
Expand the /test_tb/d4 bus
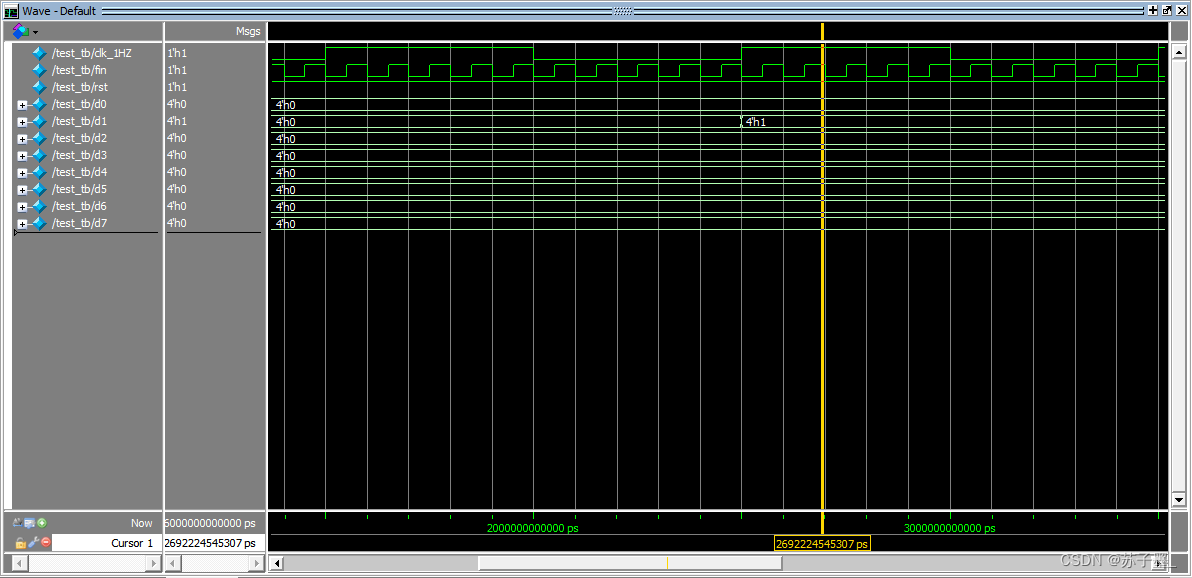[x=22, y=173]
